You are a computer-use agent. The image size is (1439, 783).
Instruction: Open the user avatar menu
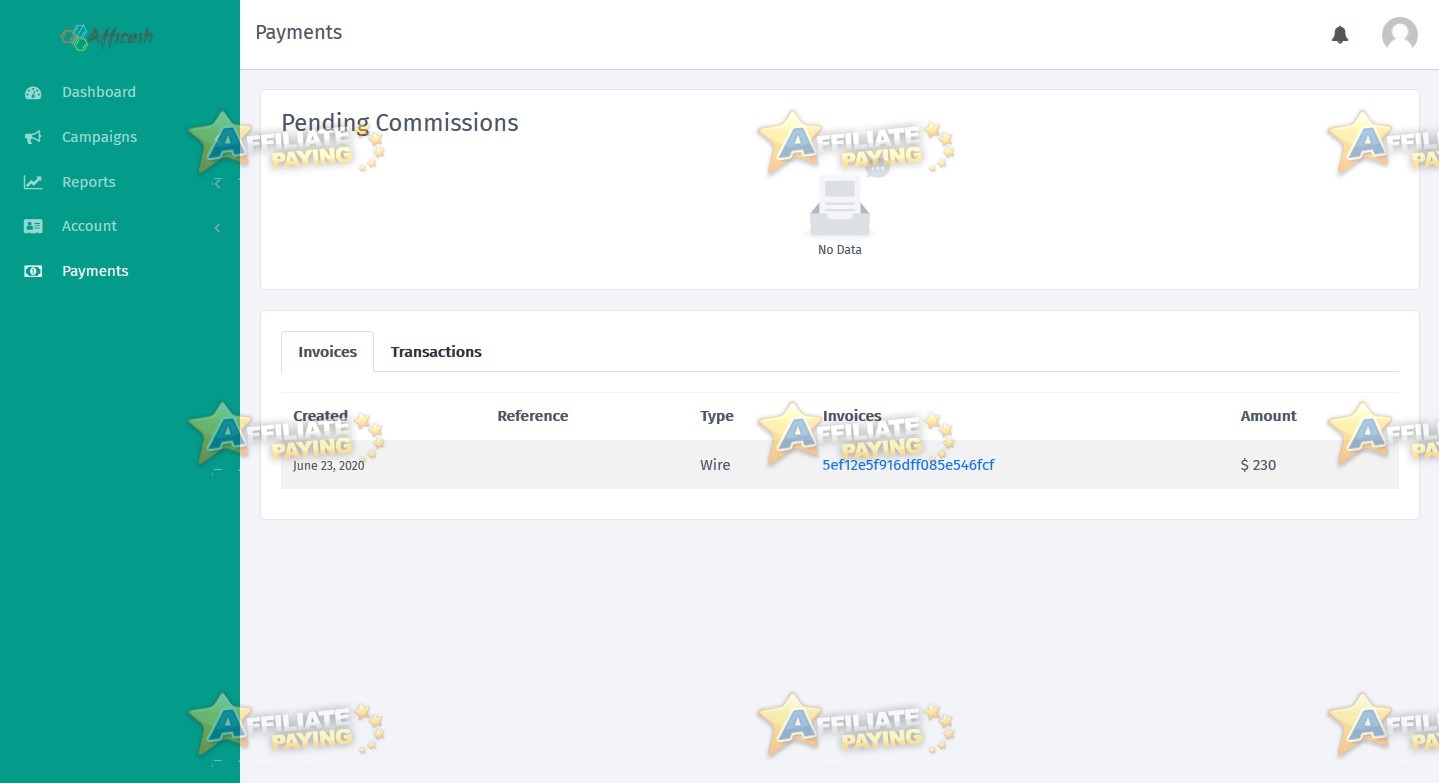click(1399, 35)
